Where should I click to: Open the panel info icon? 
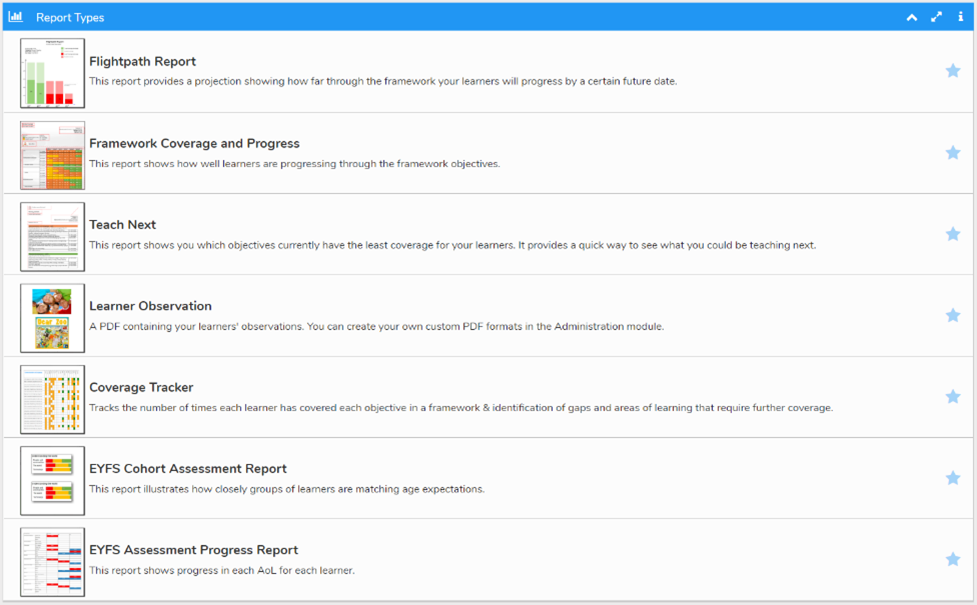pos(961,17)
